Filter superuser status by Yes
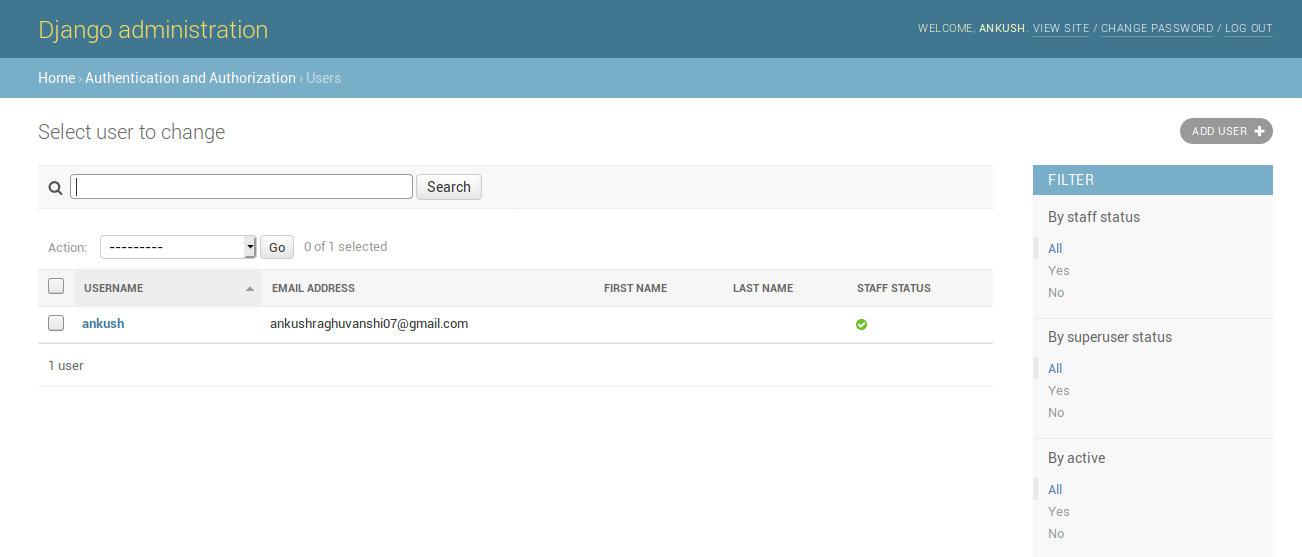The image size is (1302, 557). click(x=1059, y=390)
